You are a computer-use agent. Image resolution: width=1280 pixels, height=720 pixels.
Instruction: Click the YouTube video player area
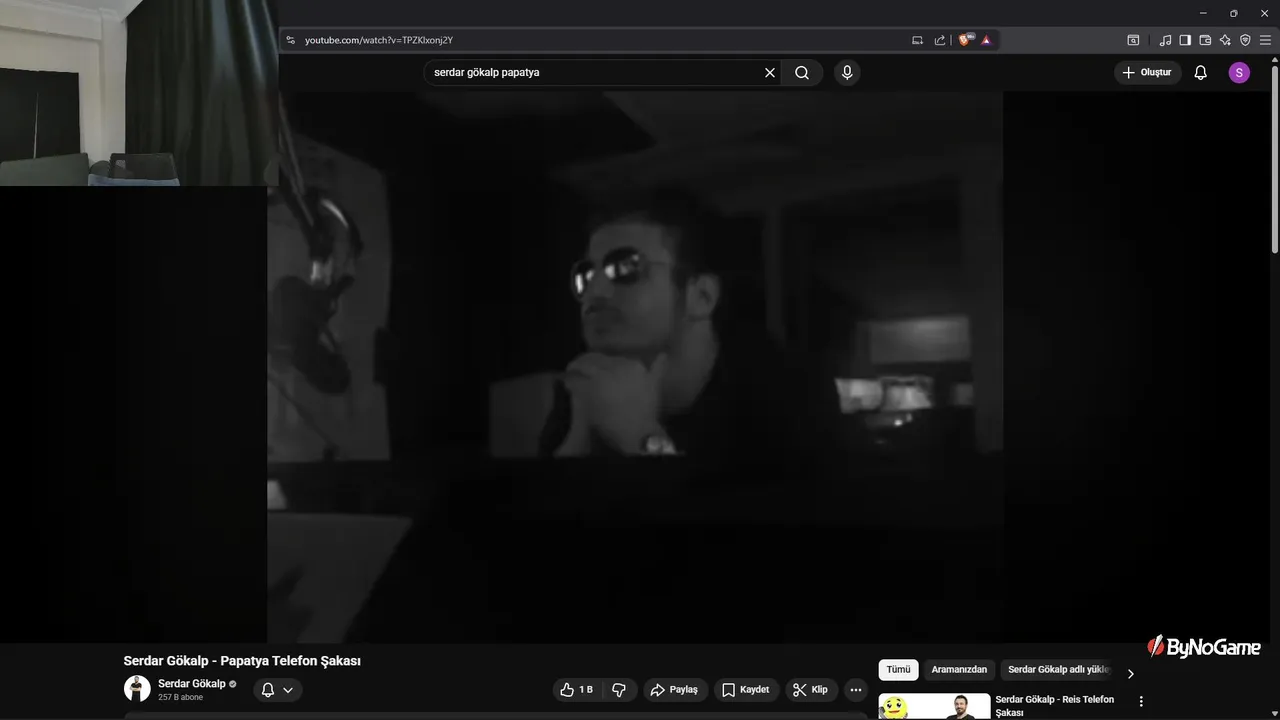635,367
